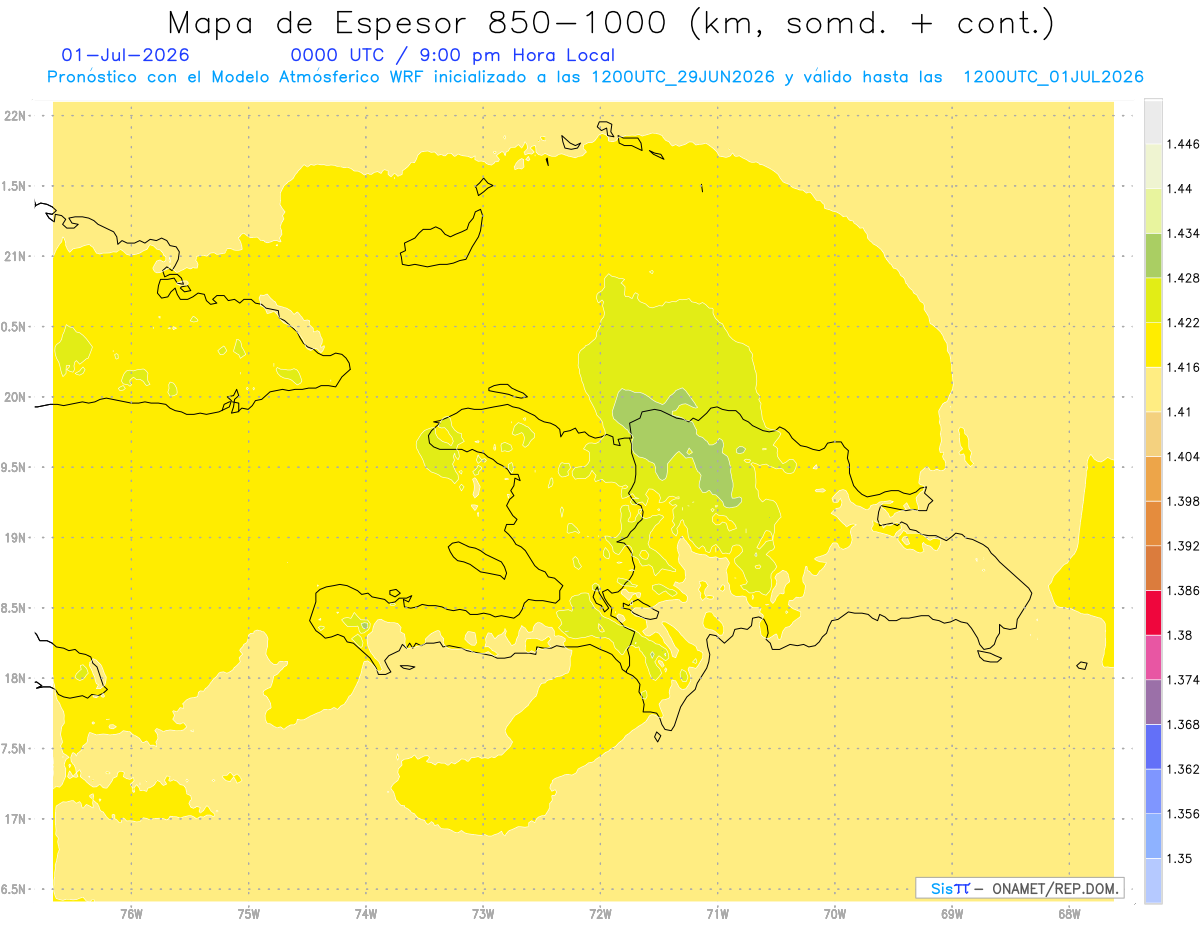This screenshot has width=1200, height=927.
Task: Click the 75W longitude axis label
Action: 248,914
